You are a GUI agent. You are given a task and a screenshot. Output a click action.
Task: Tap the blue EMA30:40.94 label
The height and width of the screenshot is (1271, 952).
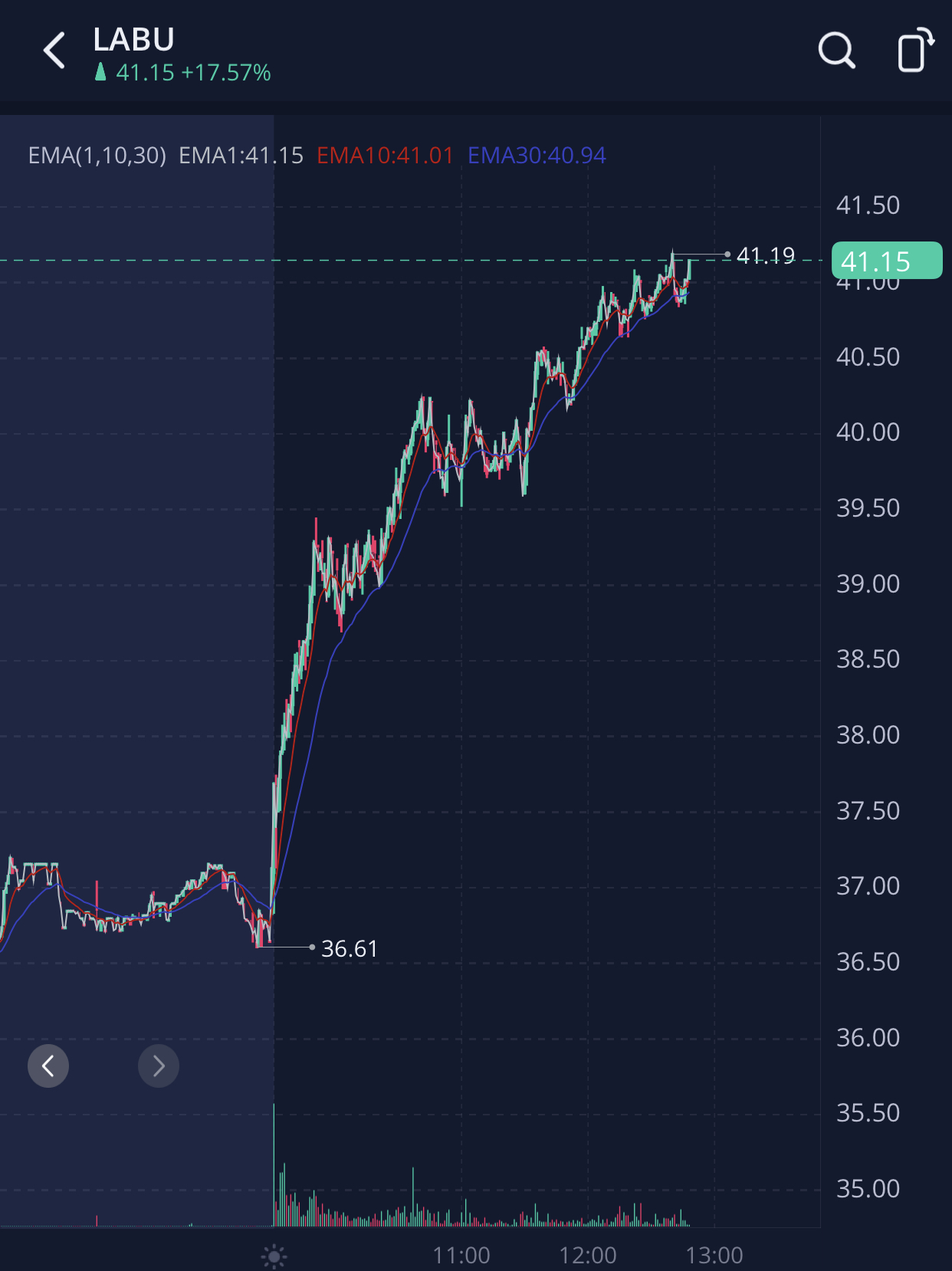pos(537,156)
